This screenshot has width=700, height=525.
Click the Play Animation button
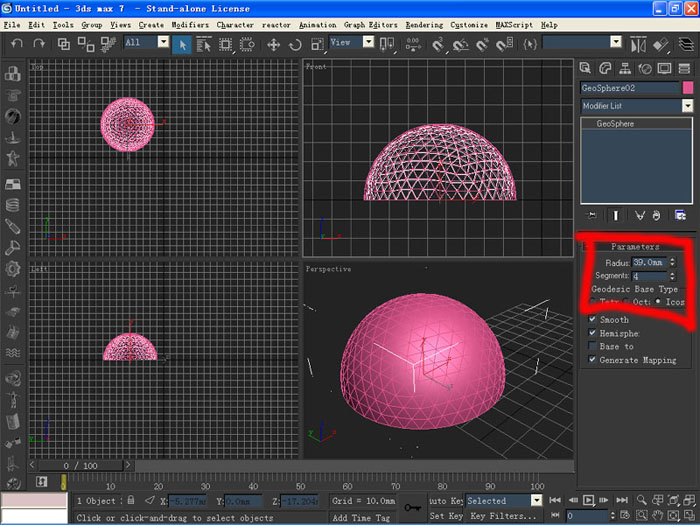coord(588,500)
